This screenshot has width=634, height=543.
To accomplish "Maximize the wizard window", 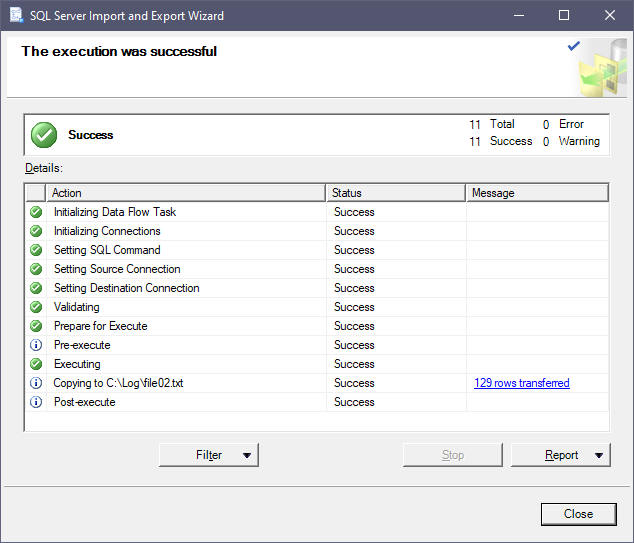I will coord(564,15).
